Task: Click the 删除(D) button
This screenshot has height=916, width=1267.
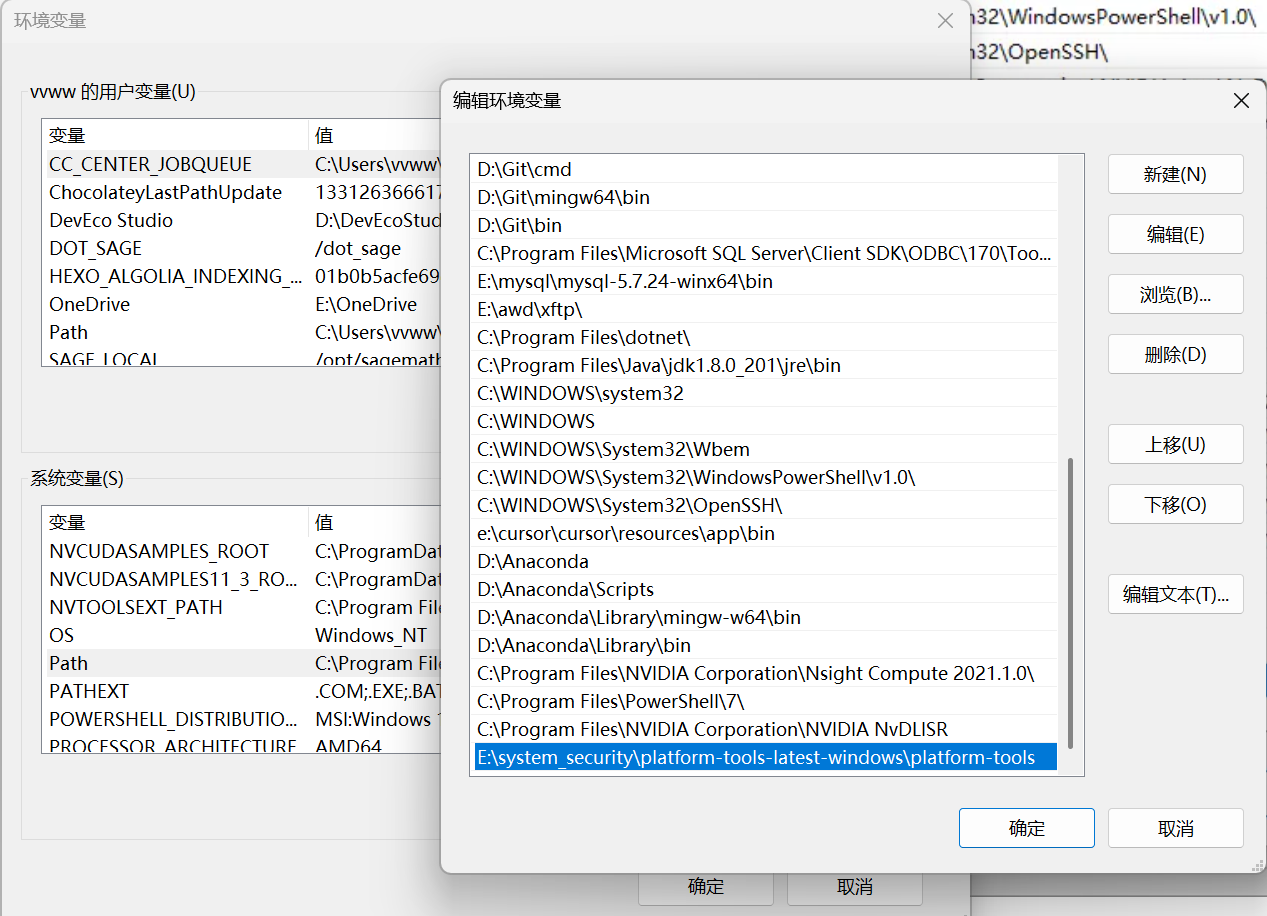Action: 1175,355
